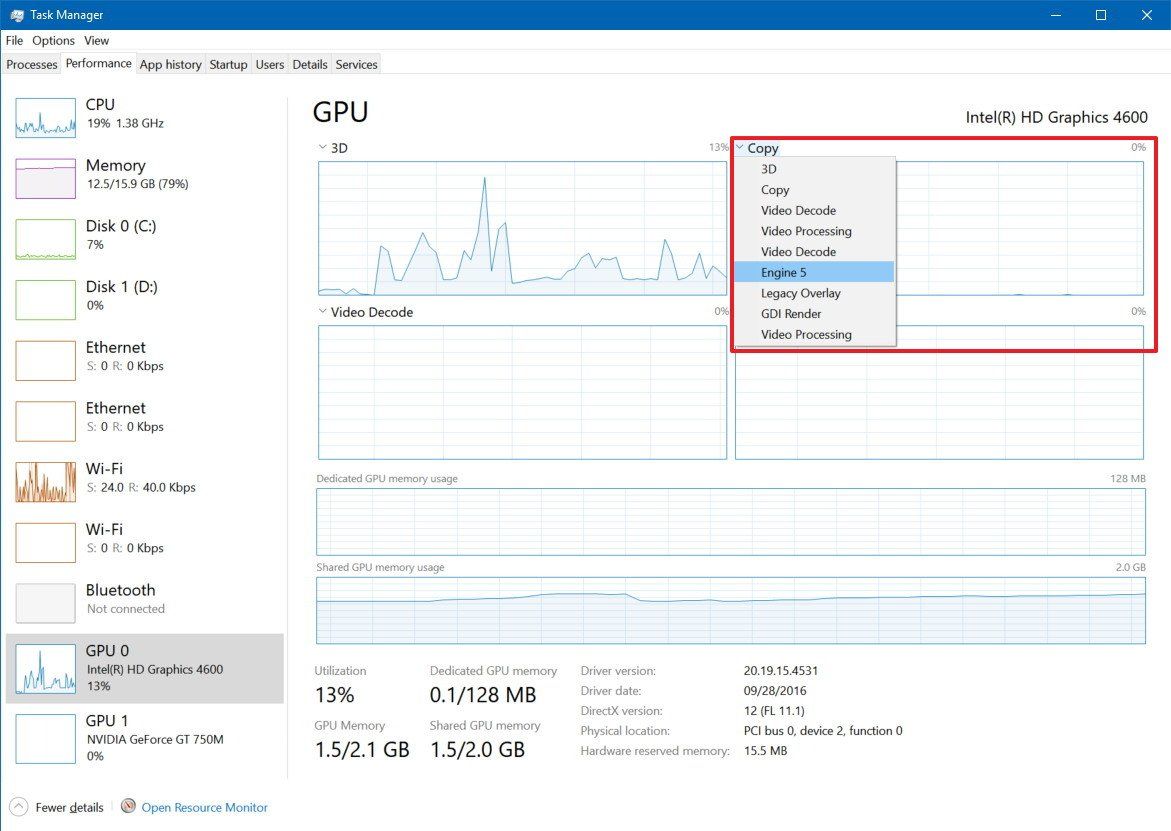The height and width of the screenshot is (831, 1171).
Task: Click the Memory usage icon in the sidebar
Action: (x=44, y=178)
